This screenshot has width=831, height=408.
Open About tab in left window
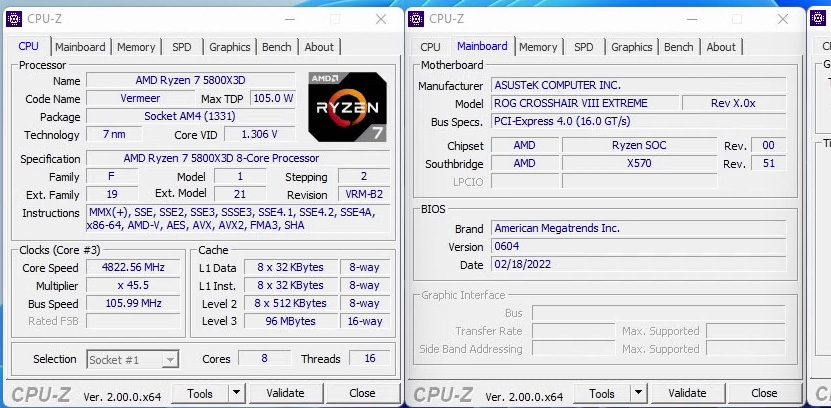(x=319, y=47)
